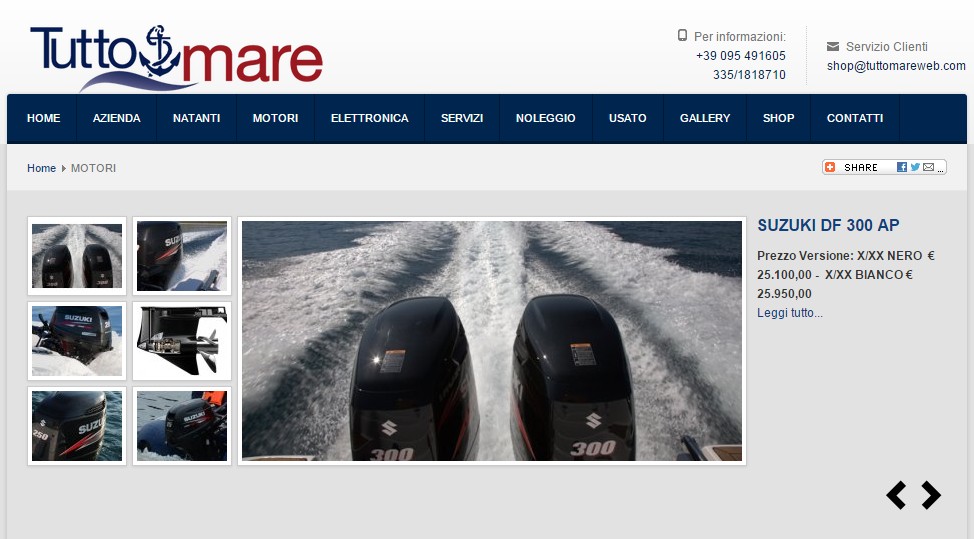Click the 335/1818710 phone number
The width and height of the screenshot is (974, 539).
click(749, 75)
